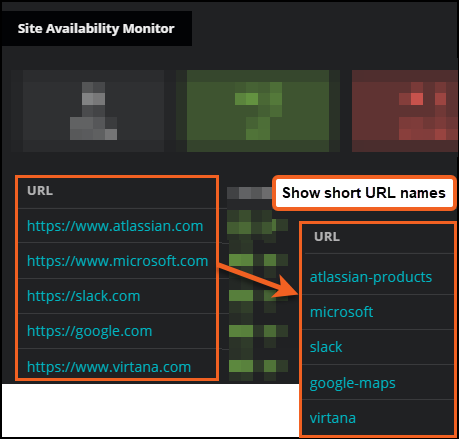Click the green status cell beside microsoft.com
459x439 pixels.
pos(258,260)
